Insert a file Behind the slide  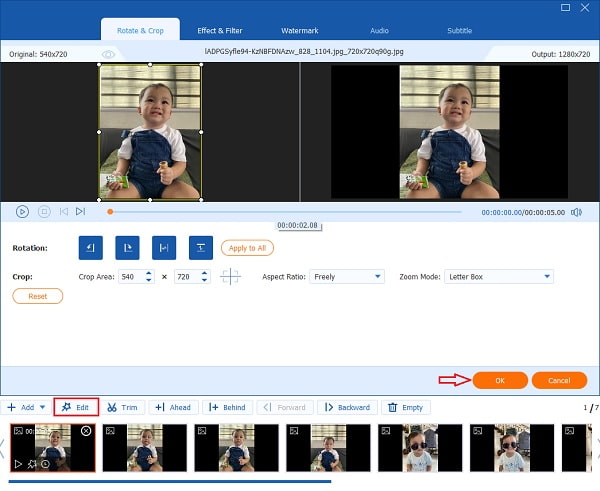click(227, 407)
